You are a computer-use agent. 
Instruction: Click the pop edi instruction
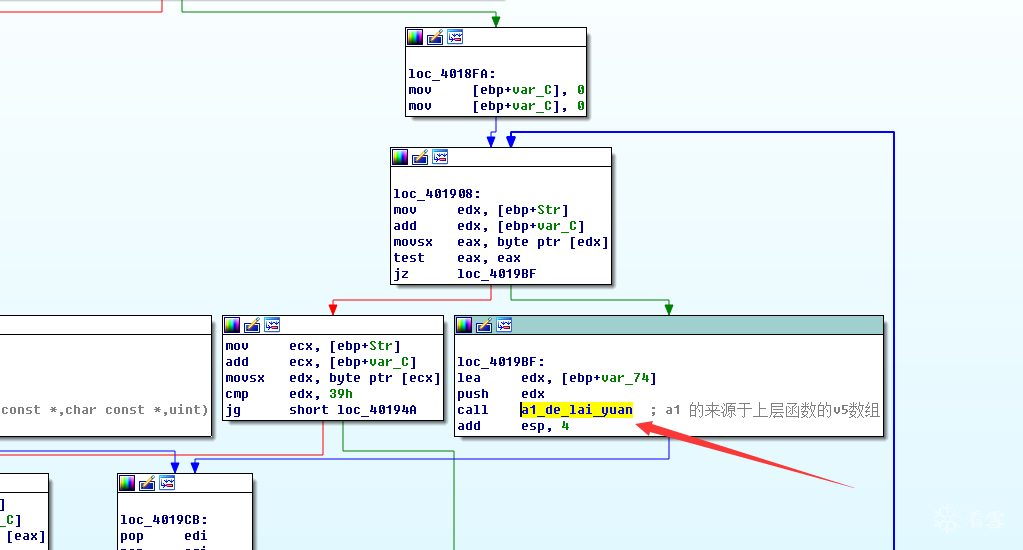[x=164, y=536]
